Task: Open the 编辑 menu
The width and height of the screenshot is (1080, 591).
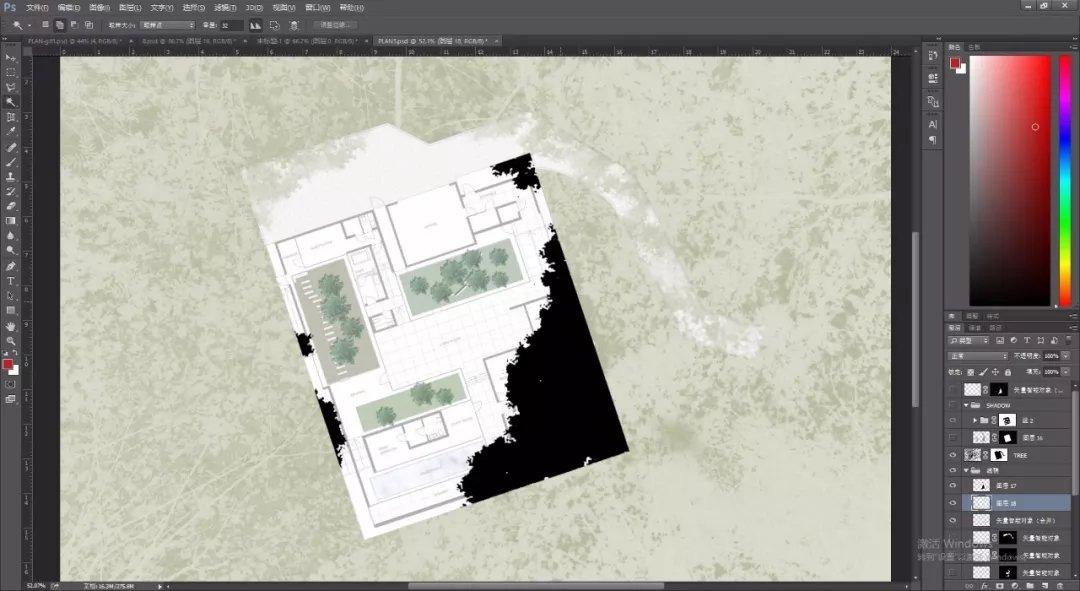Action: (68, 8)
